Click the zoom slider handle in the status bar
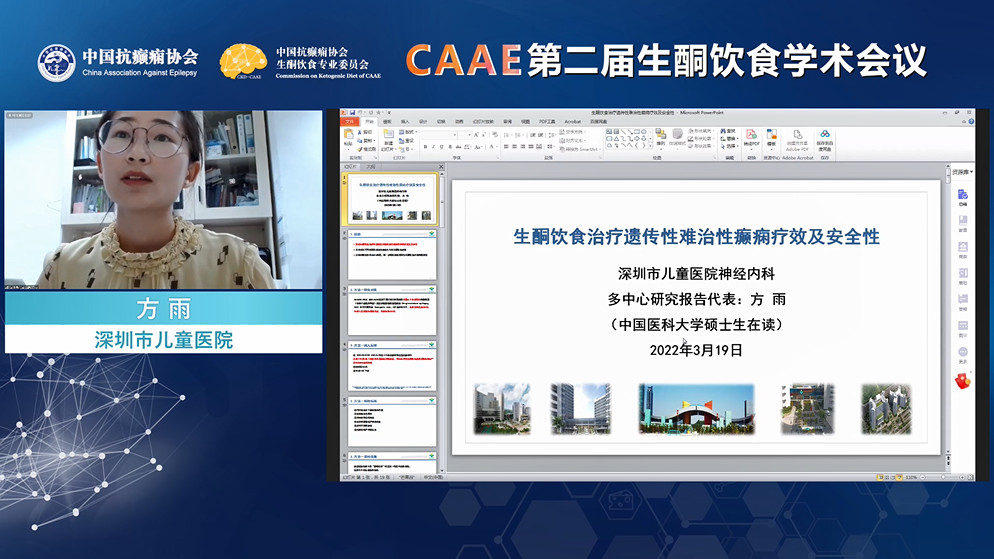Viewport: 994px width, 559px height. tap(943, 477)
